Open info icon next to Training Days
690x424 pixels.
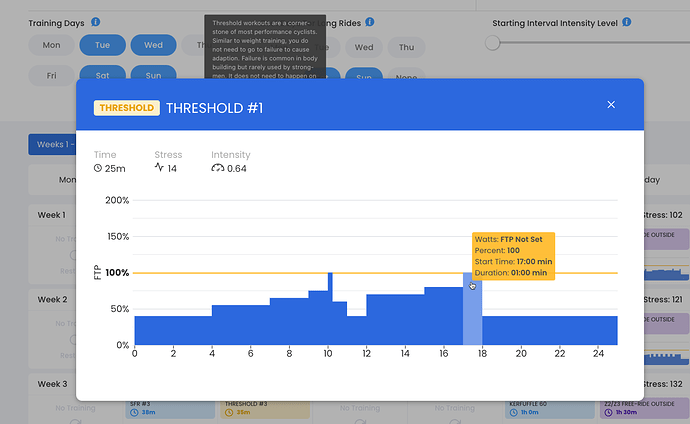(95, 22)
